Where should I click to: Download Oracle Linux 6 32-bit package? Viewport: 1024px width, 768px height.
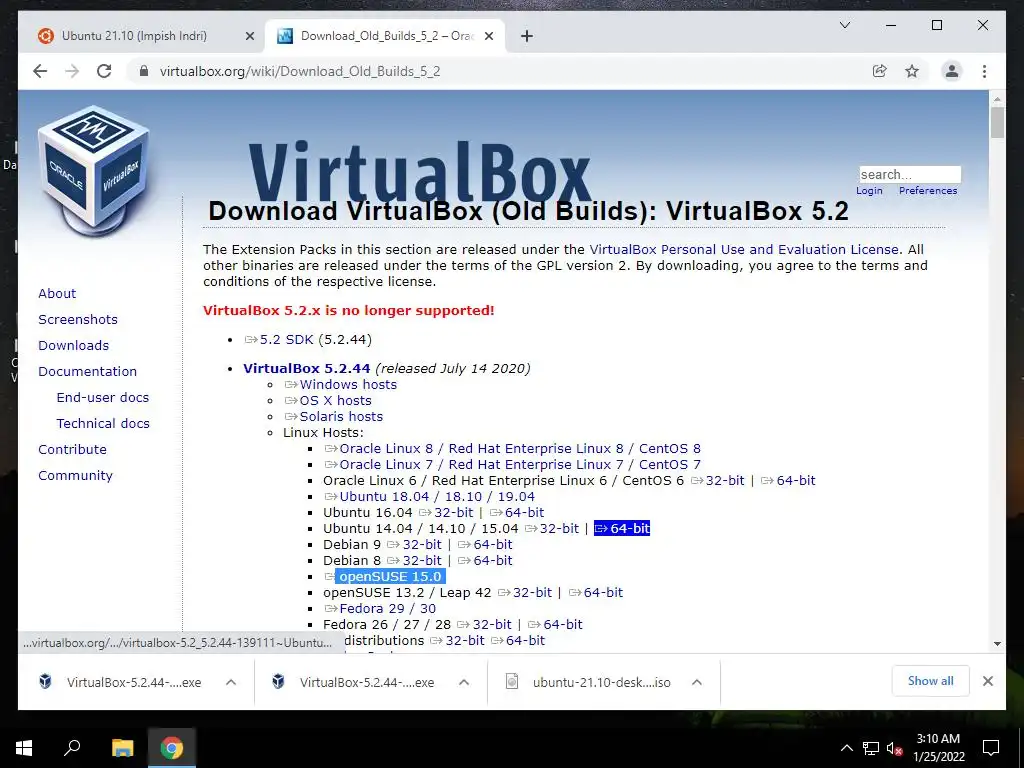(718, 481)
